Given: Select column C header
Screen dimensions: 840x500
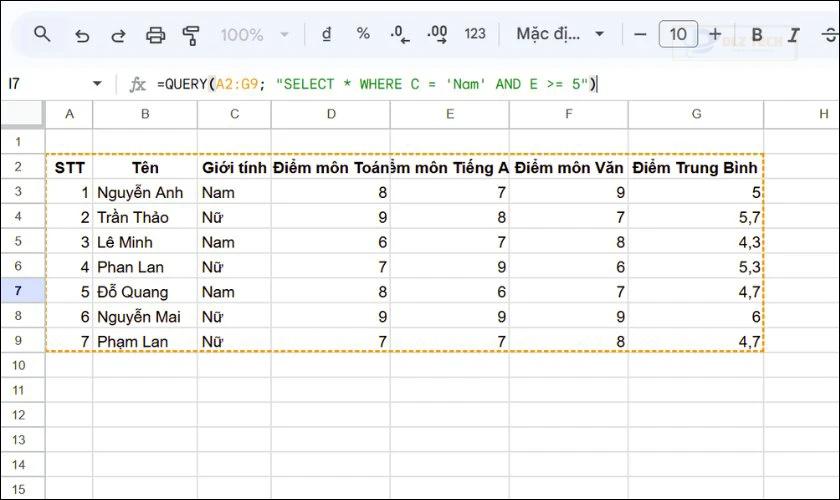Looking at the screenshot, I should coord(234,114).
